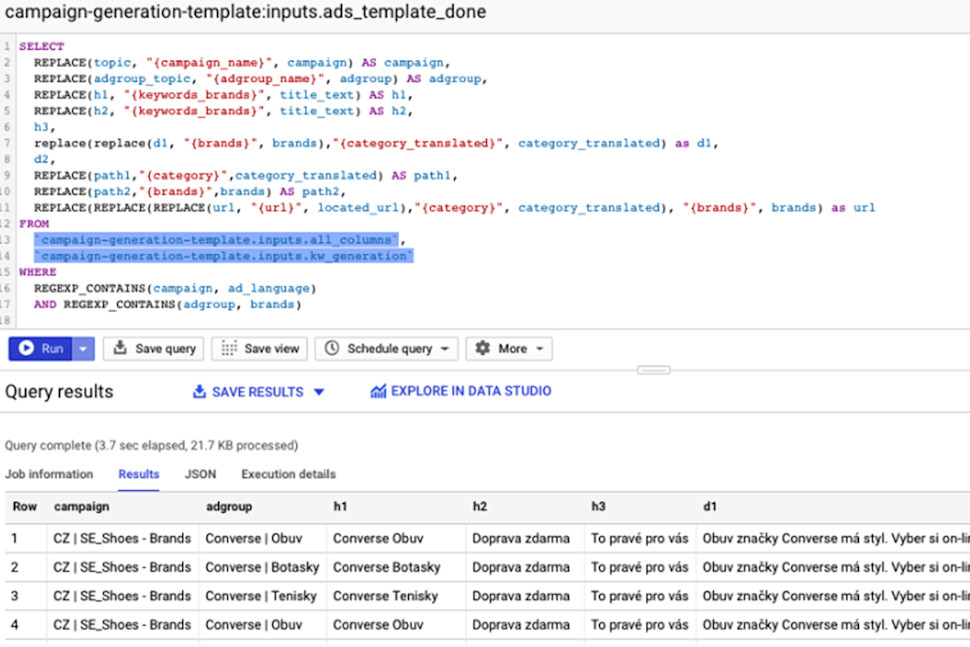Click 'To pravé pro vás' in row 3
The width and height of the screenshot is (970, 647).
point(640,596)
